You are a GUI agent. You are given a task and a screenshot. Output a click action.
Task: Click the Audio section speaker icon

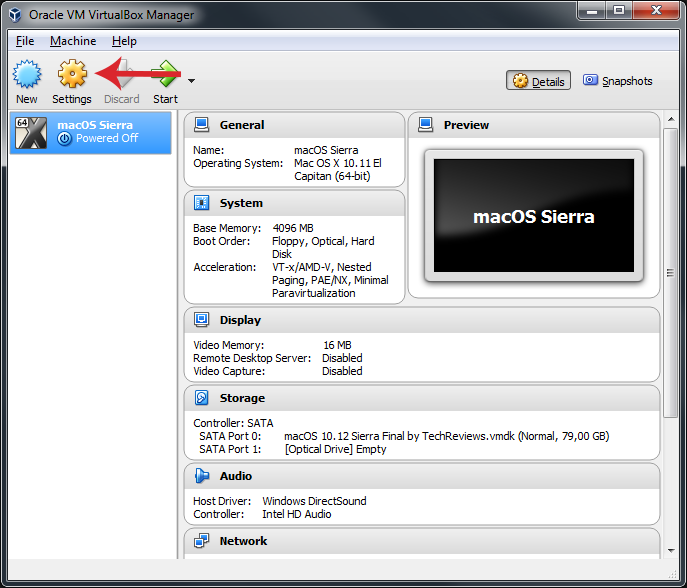(x=202, y=476)
